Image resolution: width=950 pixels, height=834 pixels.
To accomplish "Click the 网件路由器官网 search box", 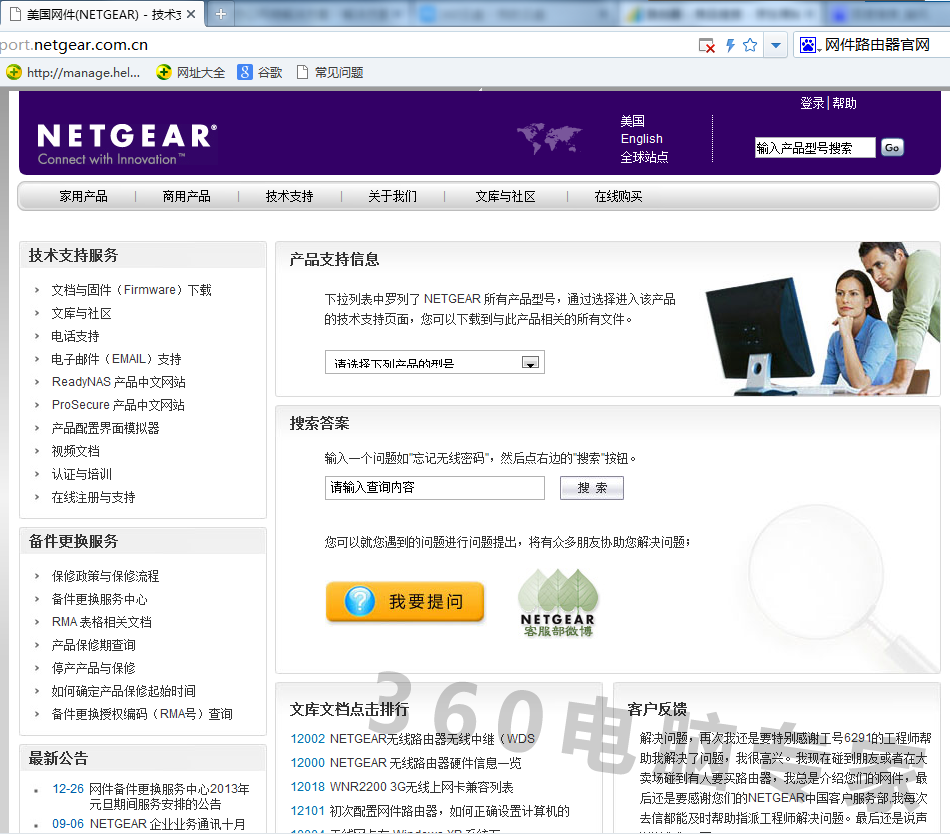I will pos(877,45).
